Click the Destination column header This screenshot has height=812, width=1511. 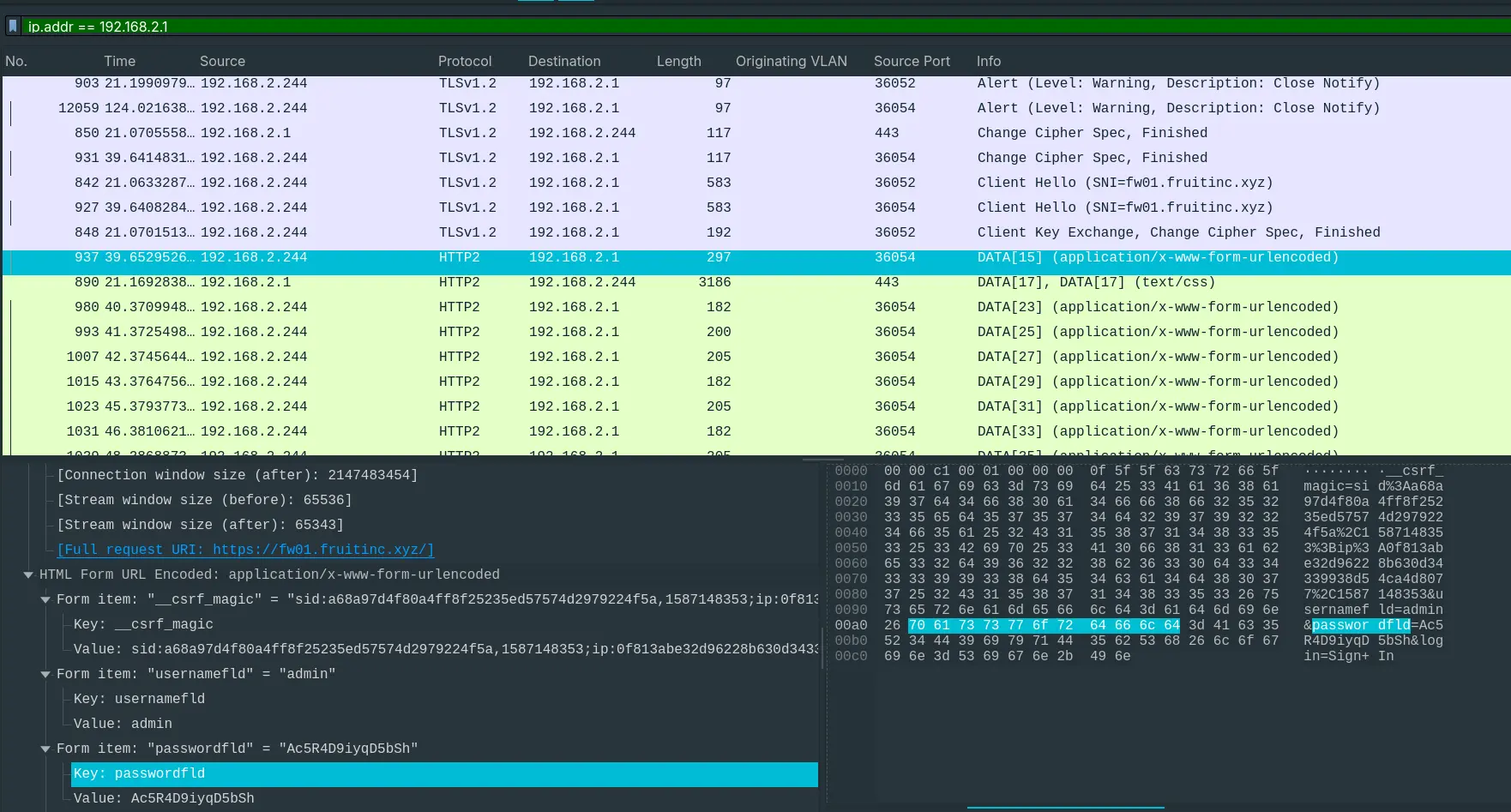point(563,61)
